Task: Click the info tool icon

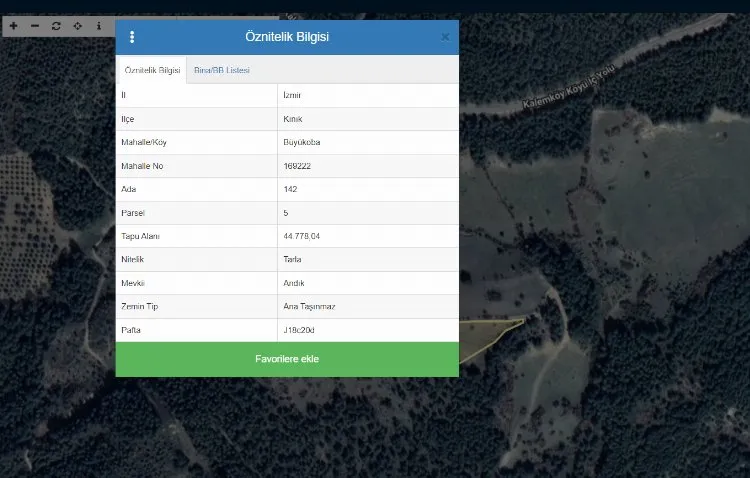Action: point(98,25)
